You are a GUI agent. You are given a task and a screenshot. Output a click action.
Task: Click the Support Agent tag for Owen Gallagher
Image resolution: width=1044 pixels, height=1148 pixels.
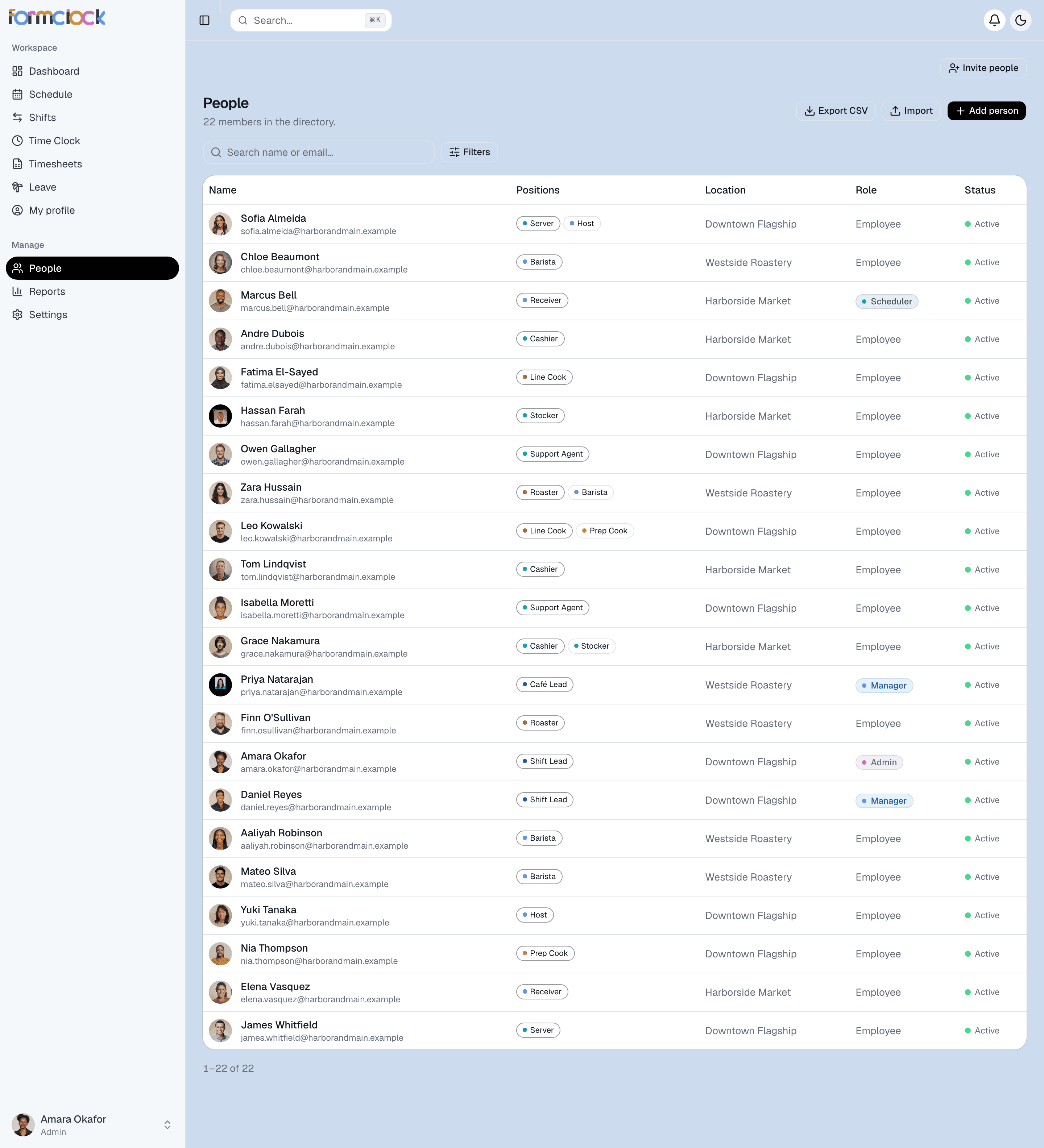tap(552, 454)
